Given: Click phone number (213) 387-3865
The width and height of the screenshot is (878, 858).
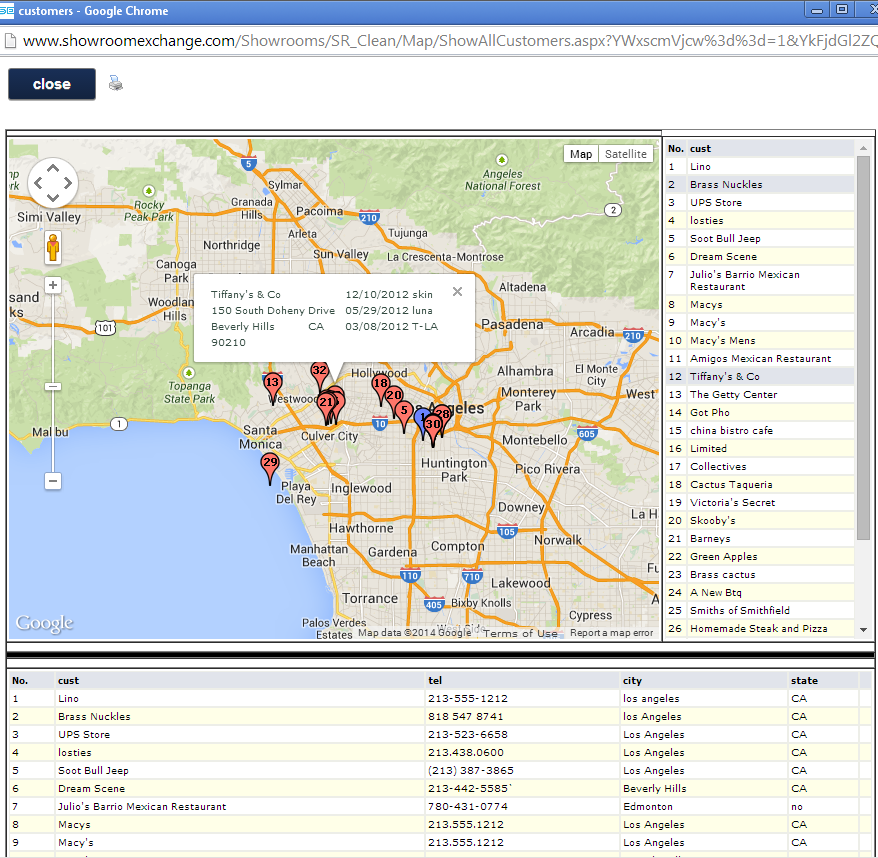Looking at the screenshot, I should [471, 771].
